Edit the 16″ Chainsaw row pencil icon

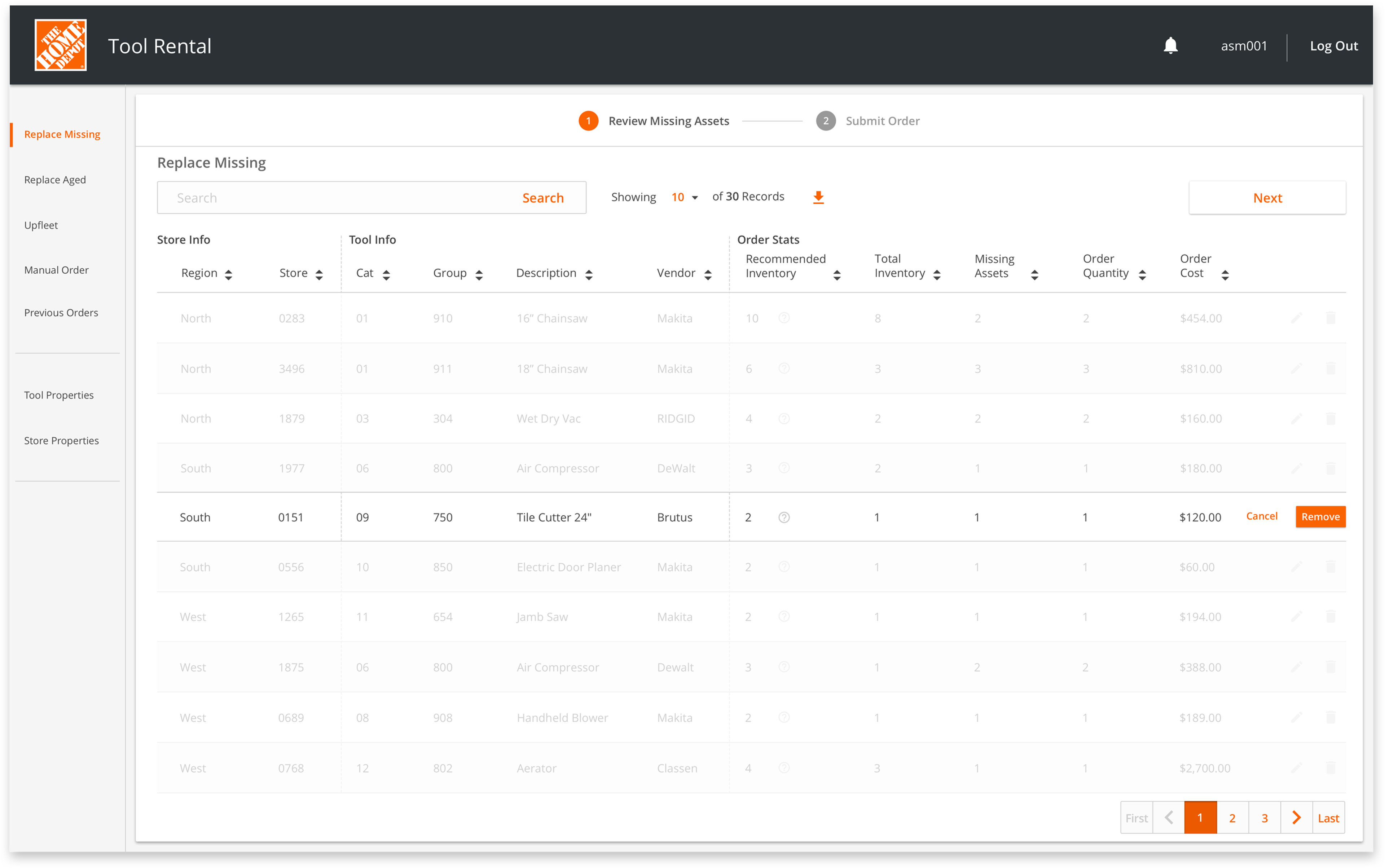[1297, 317]
